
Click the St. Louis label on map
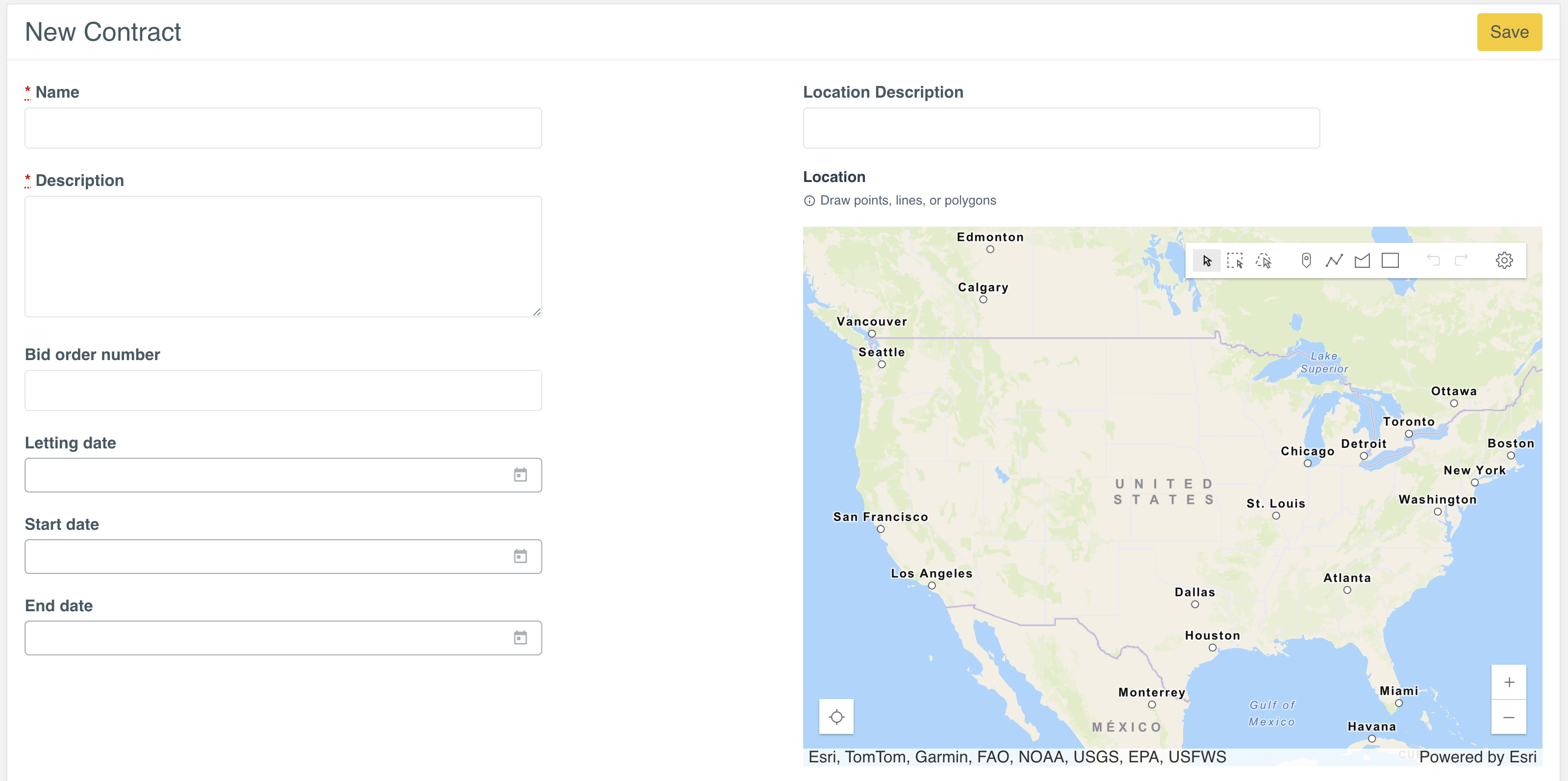(1276, 504)
